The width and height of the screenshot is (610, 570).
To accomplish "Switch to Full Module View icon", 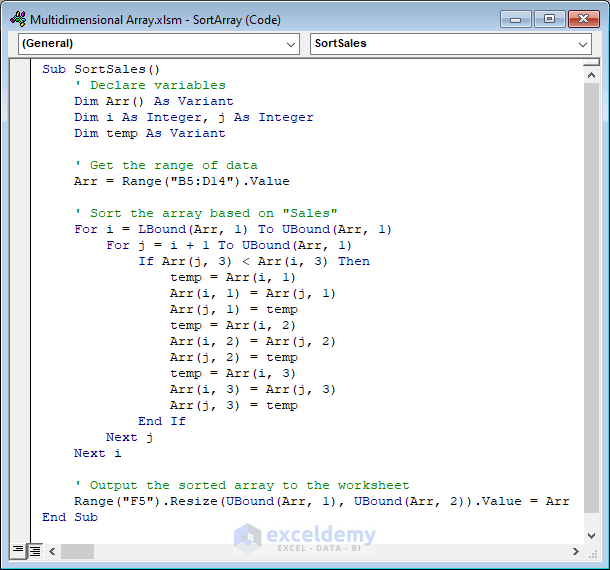I will point(35,551).
